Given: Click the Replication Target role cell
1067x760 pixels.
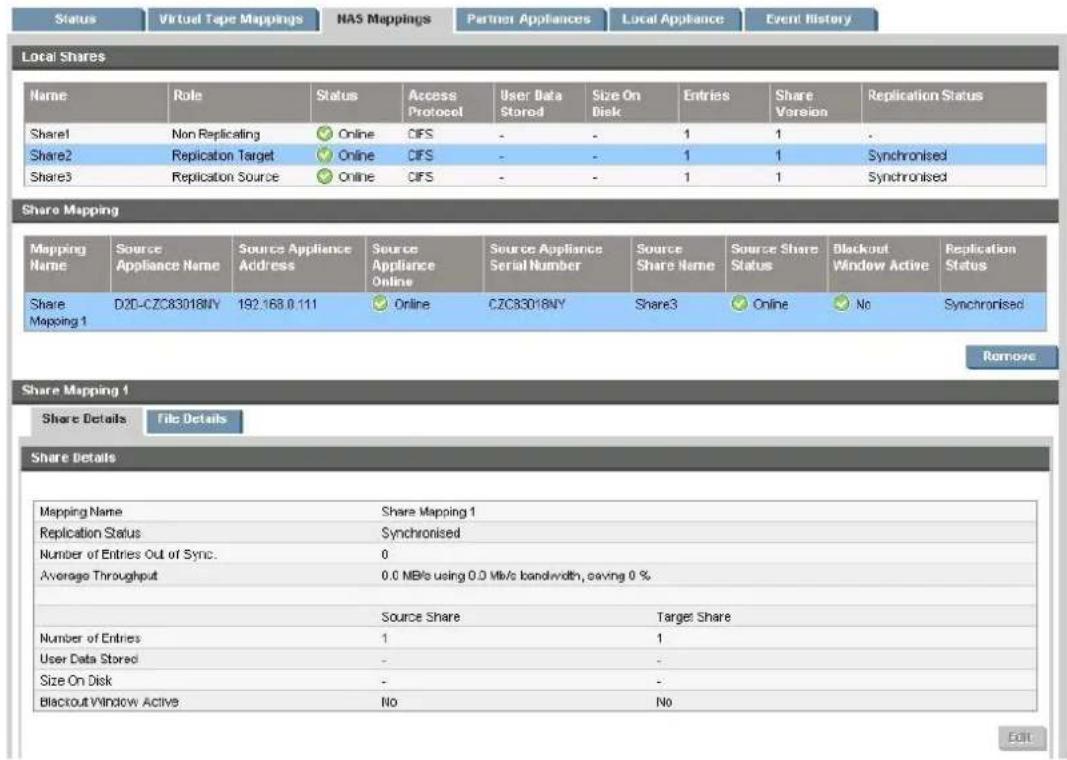Looking at the screenshot, I should [x=223, y=155].
